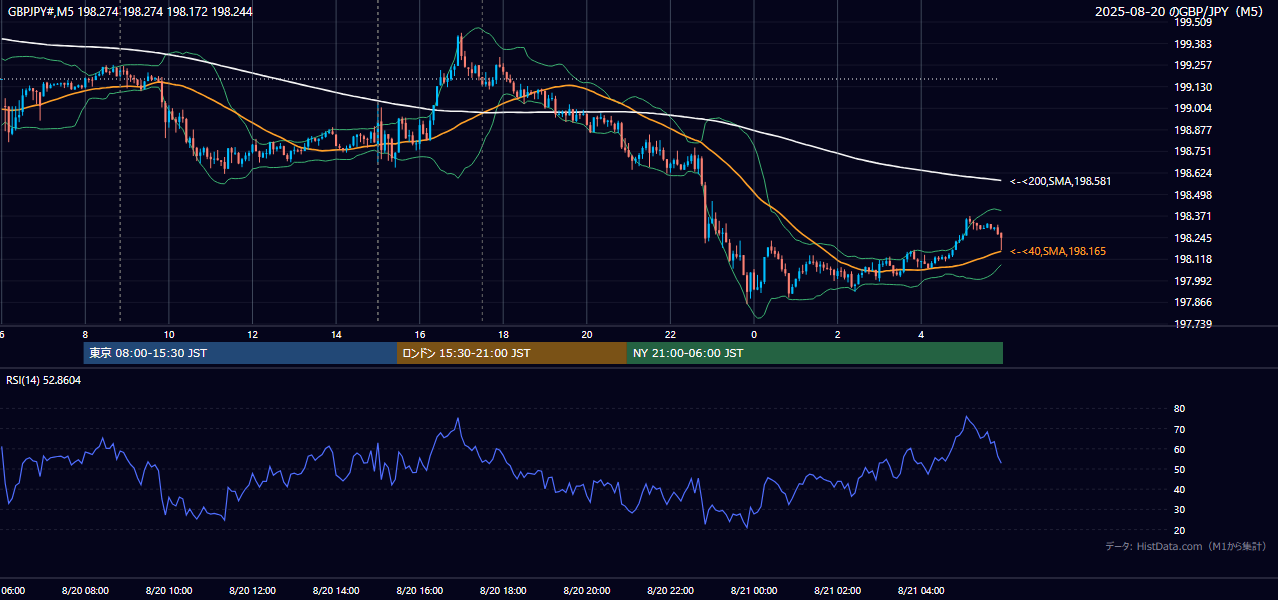This screenshot has height=600, width=1278.
Task: Click the RSI axis level 20
Action: 1180,530
